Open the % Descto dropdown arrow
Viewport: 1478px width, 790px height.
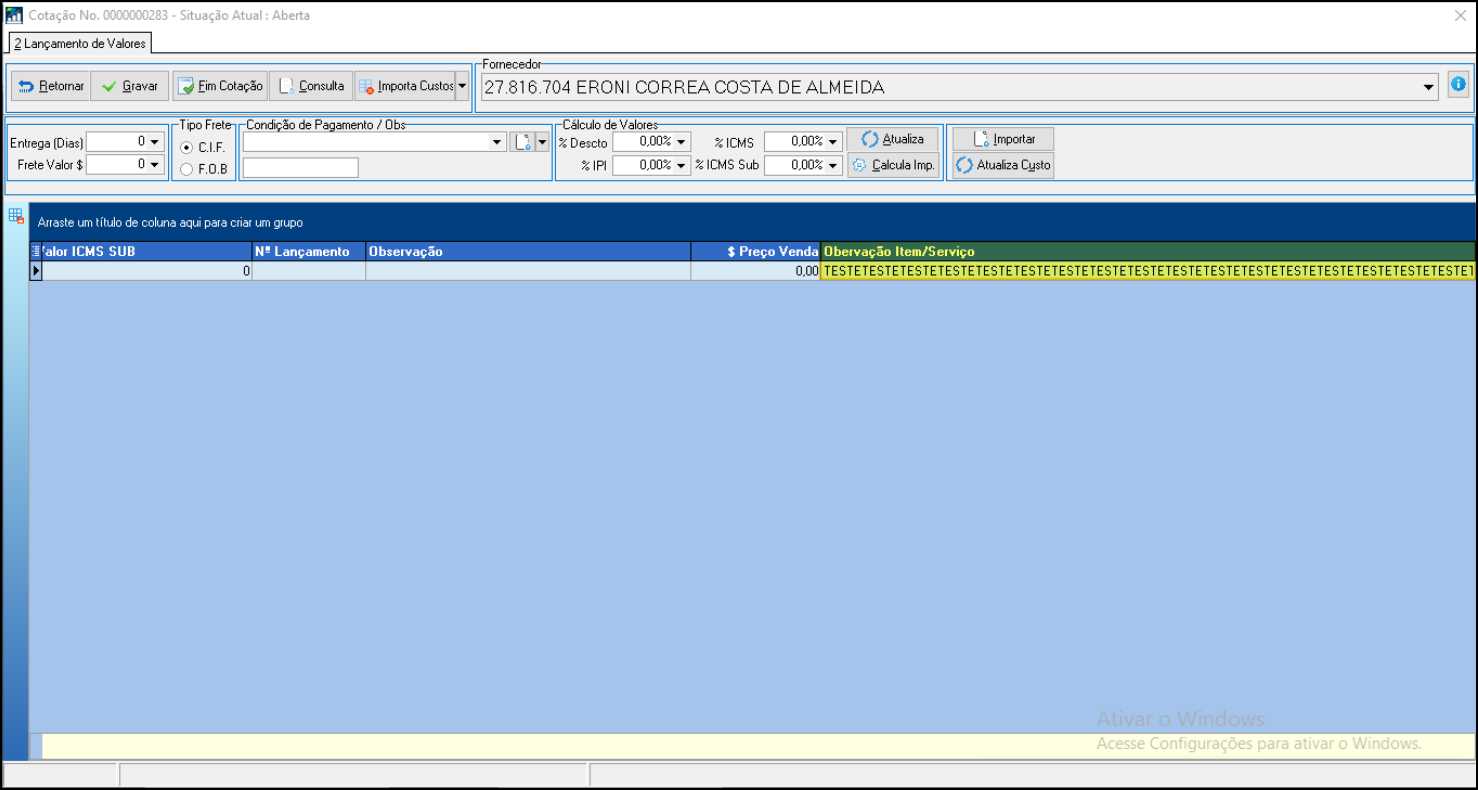(x=681, y=142)
